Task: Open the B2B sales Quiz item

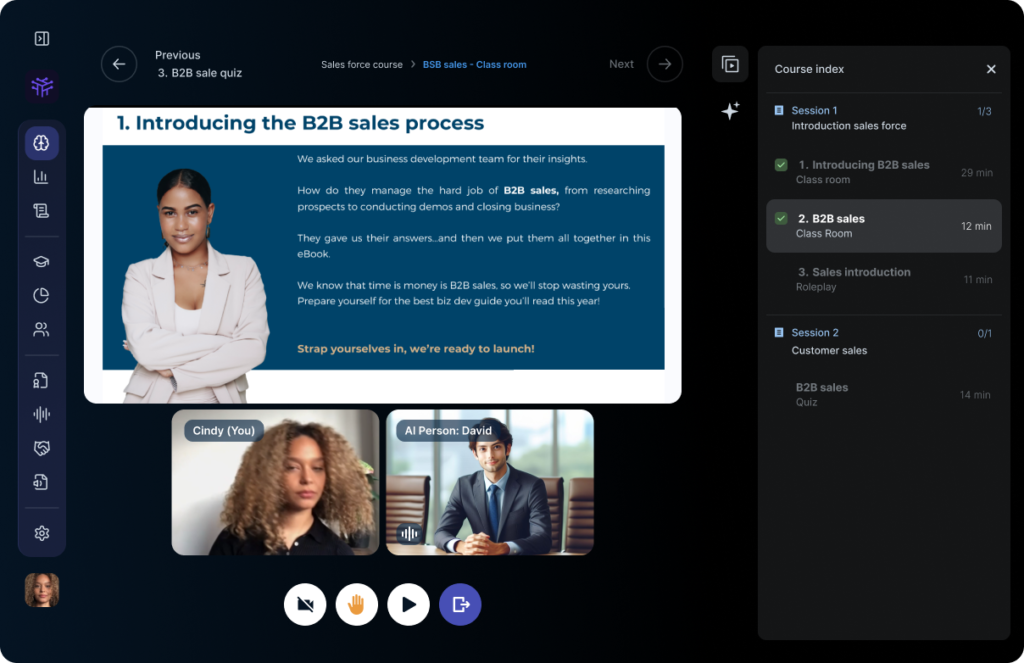Action: pyautogui.click(x=884, y=395)
